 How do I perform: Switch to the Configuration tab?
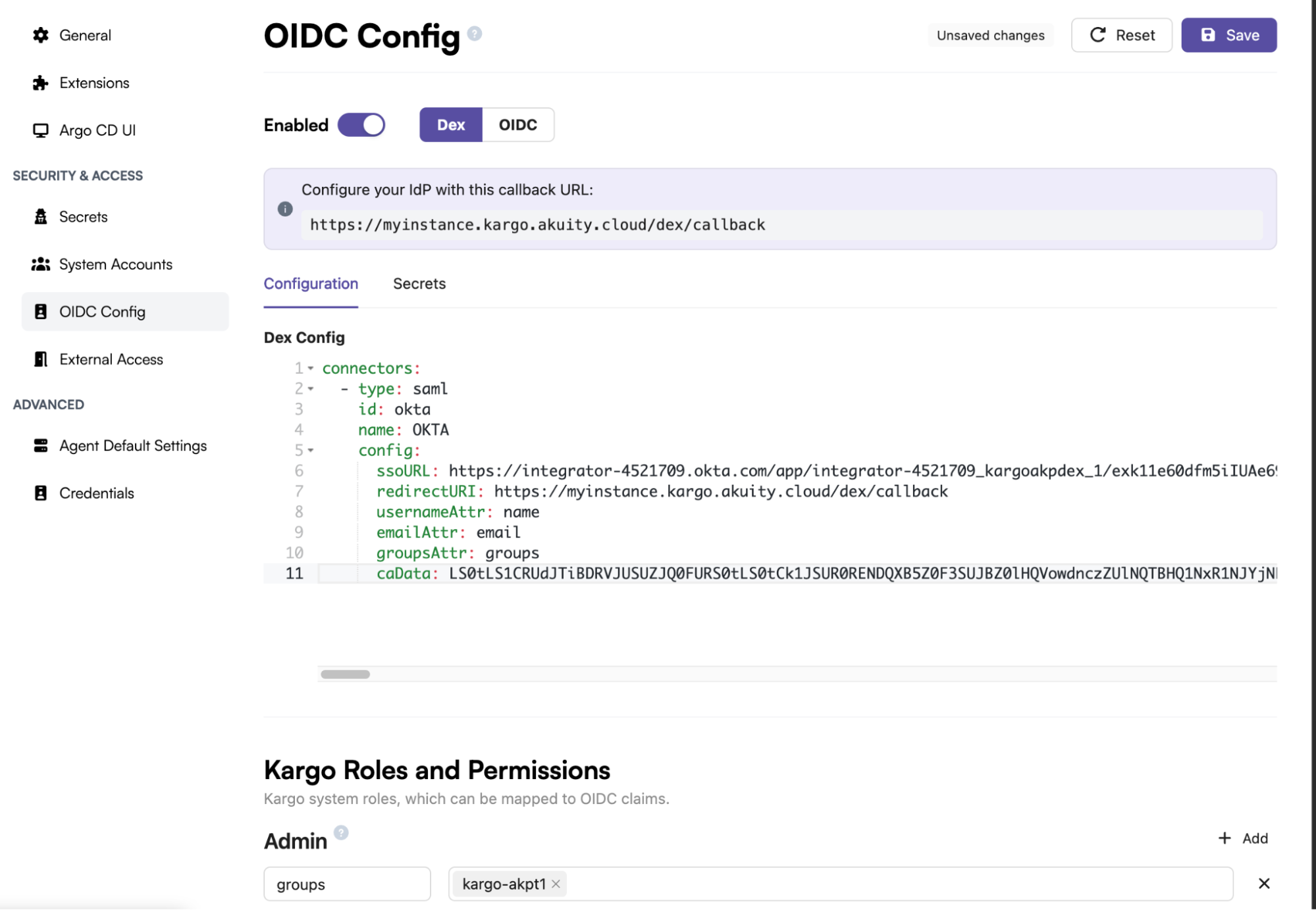pos(311,284)
